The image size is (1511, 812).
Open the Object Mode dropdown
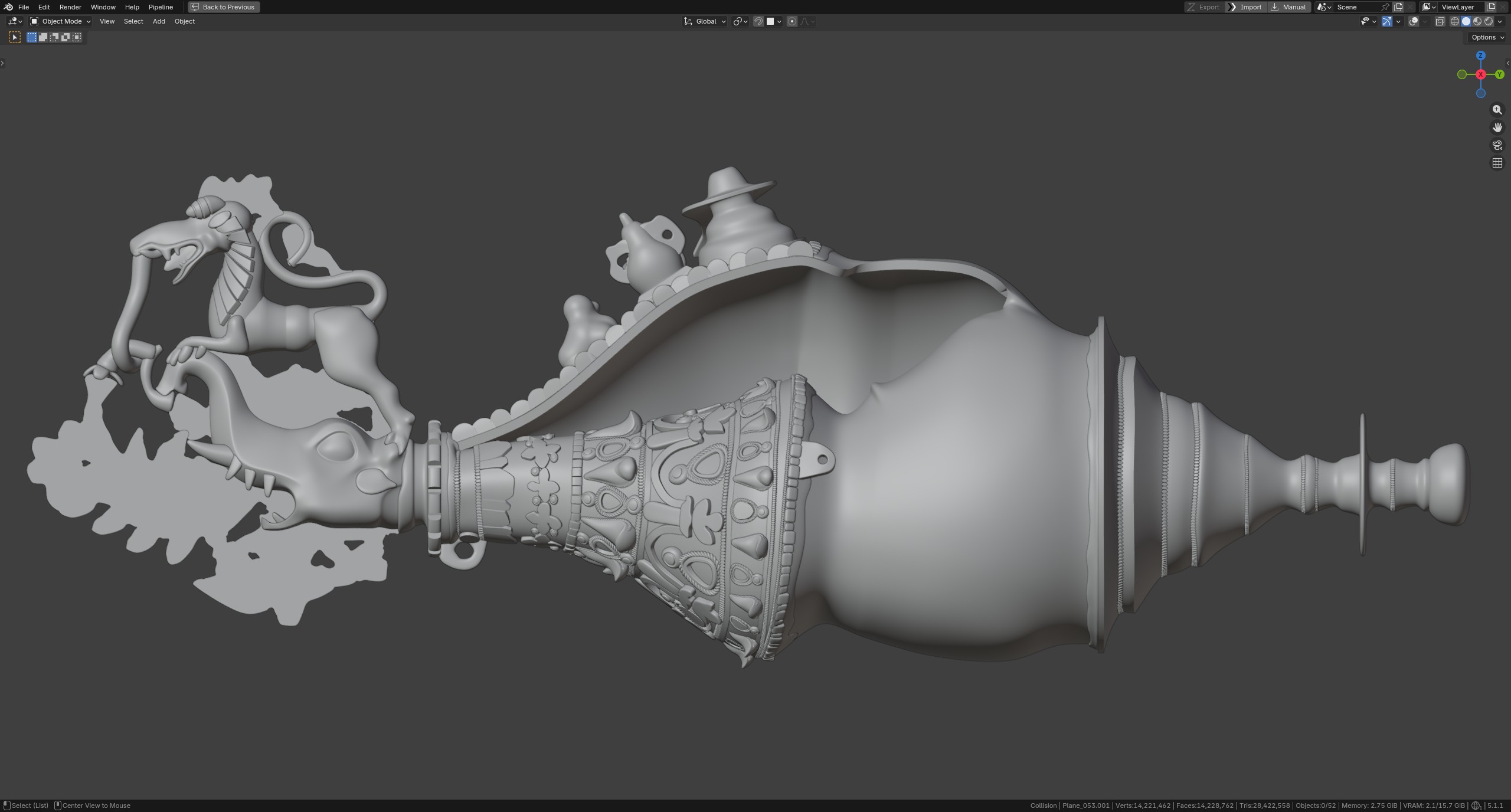click(x=61, y=21)
